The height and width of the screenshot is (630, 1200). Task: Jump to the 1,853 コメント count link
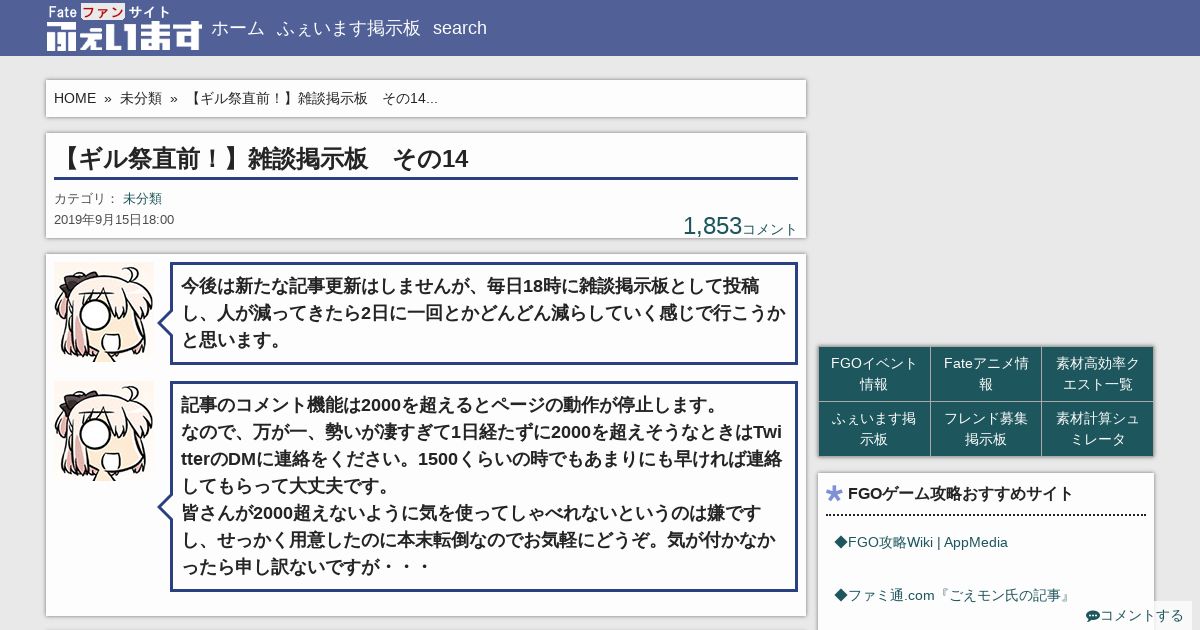[x=740, y=226]
